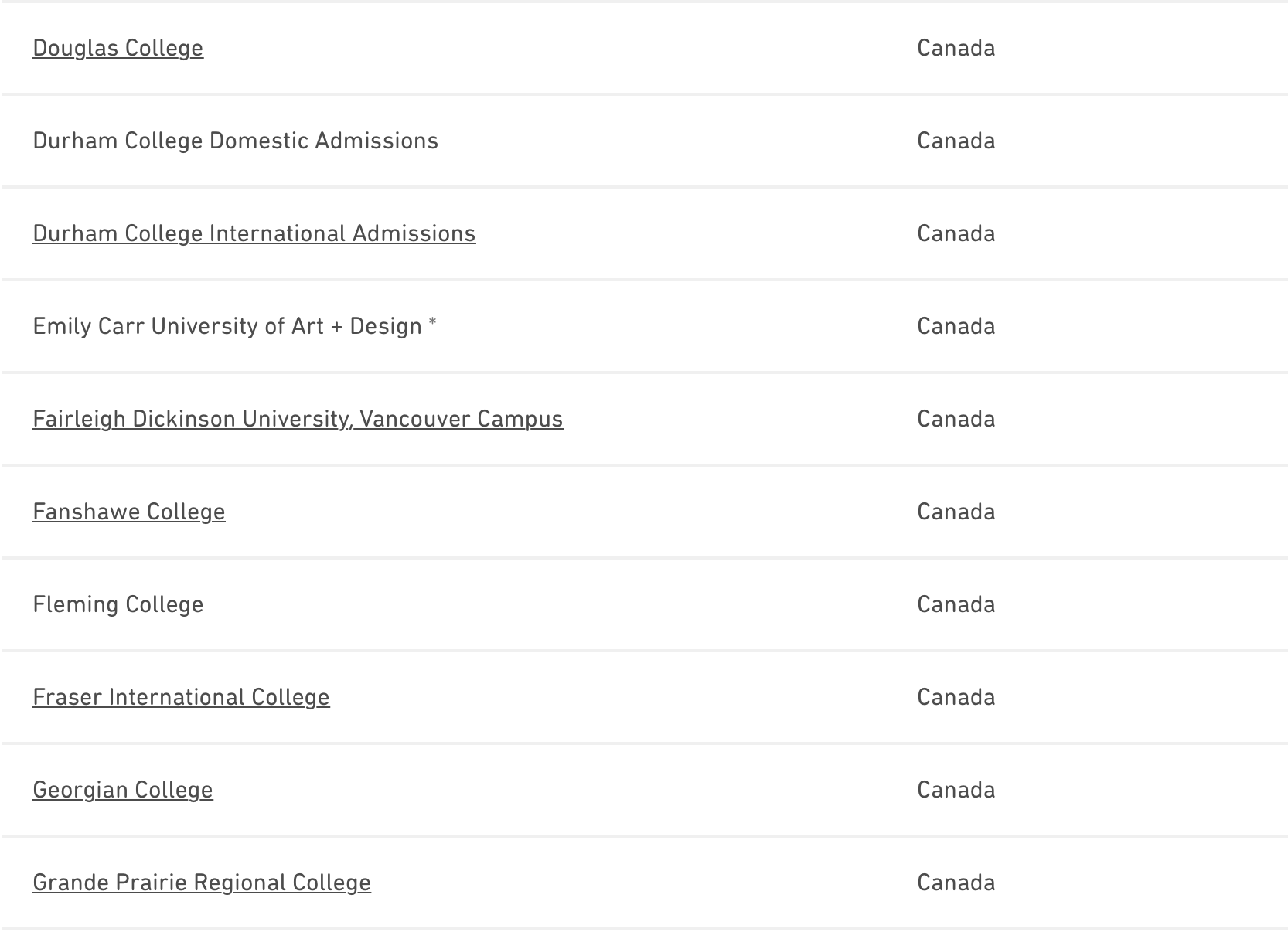Open the Fraser International College link
1288x932 pixels.
(181, 697)
